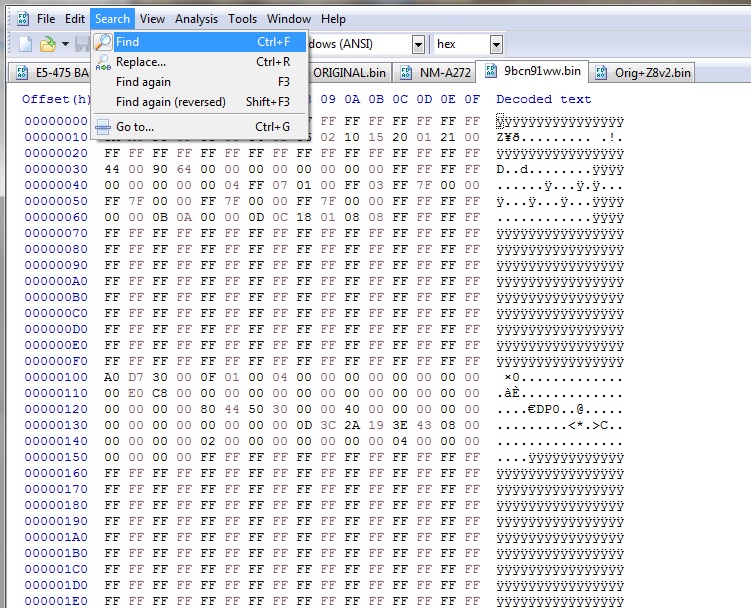The image size is (751, 608).
Task: Click the Replace A-to-B icon
Action: coord(103,62)
